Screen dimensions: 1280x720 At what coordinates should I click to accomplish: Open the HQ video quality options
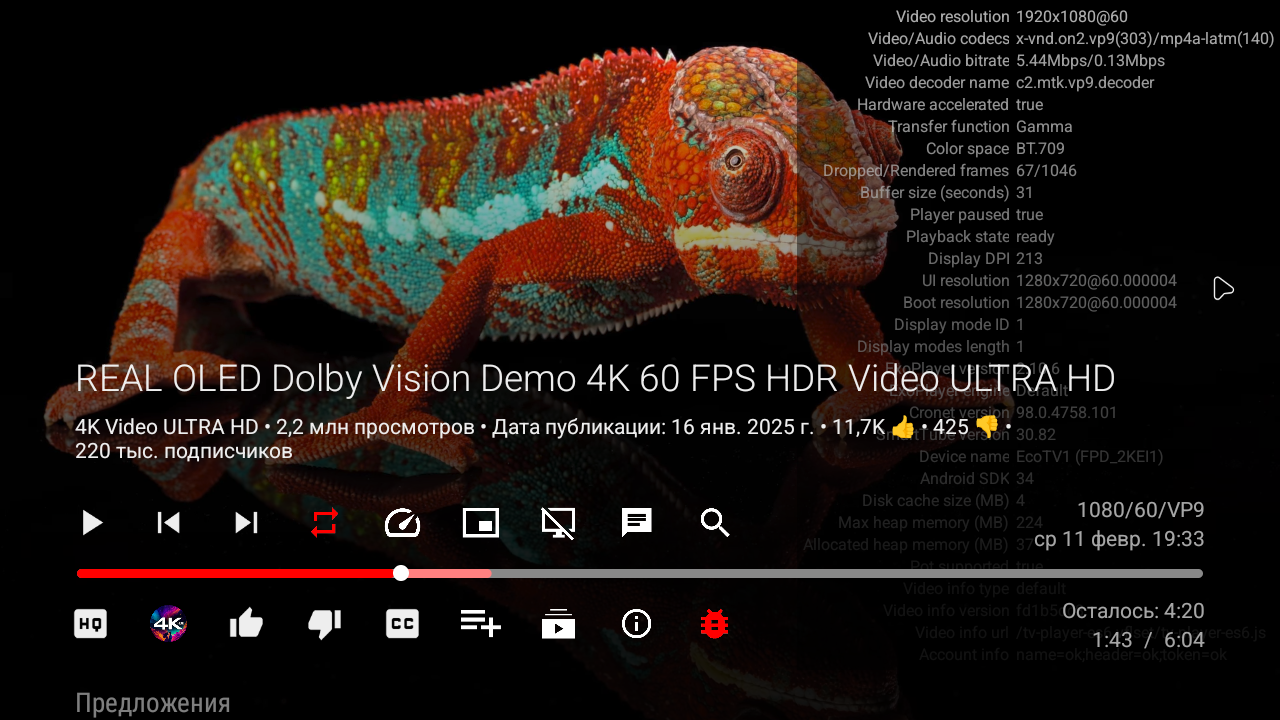(x=91, y=624)
